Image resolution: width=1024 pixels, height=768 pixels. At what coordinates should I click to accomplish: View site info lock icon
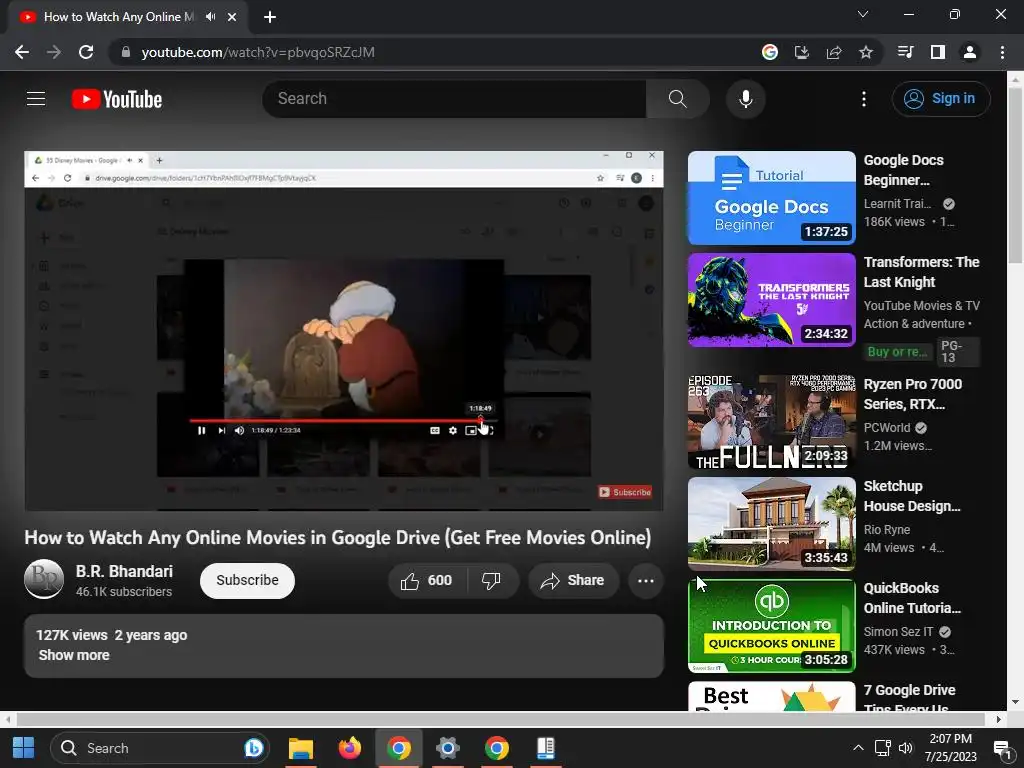tap(125, 52)
